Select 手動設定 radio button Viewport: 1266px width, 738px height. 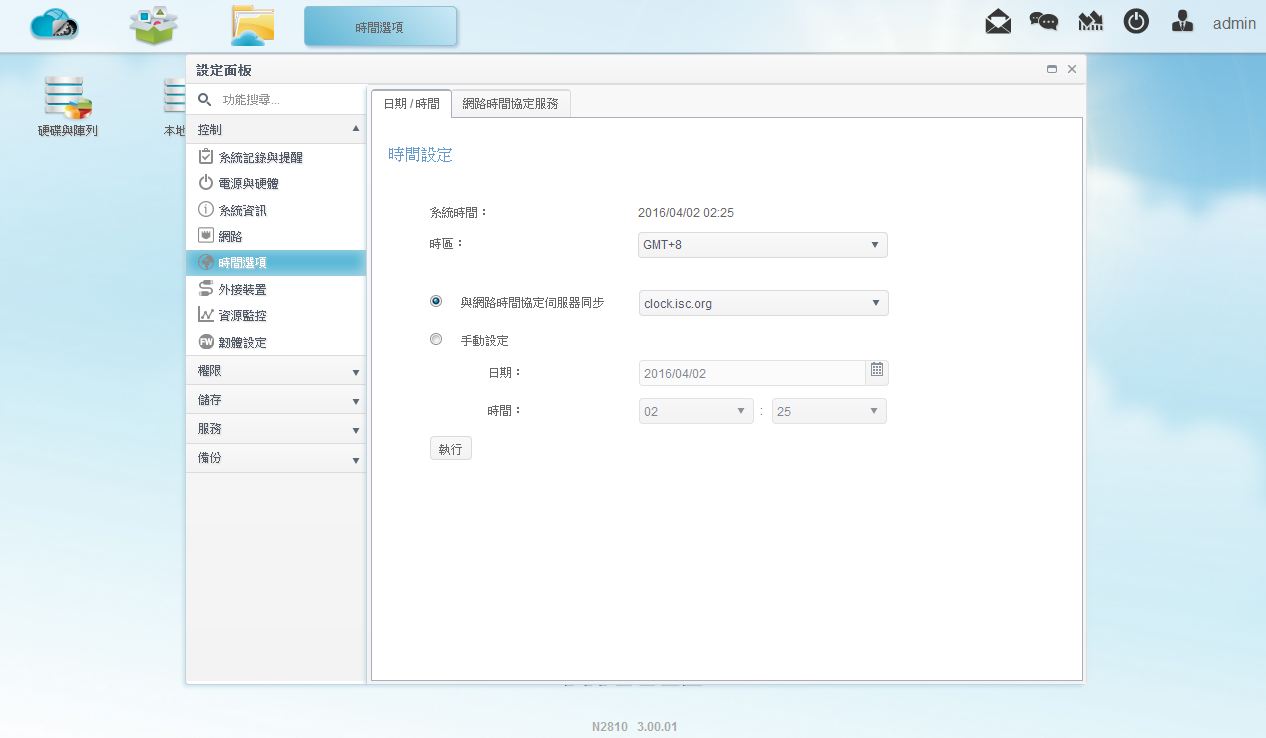tap(435, 339)
